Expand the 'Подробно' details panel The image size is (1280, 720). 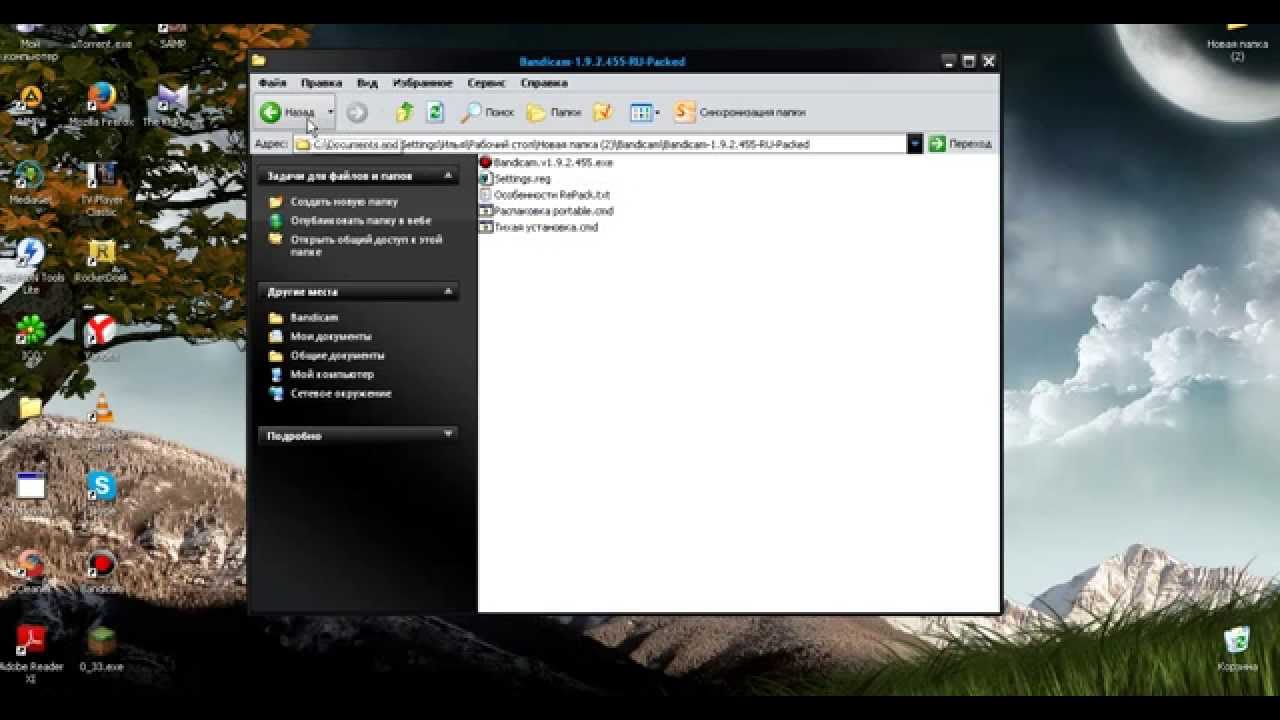[449, 435]
